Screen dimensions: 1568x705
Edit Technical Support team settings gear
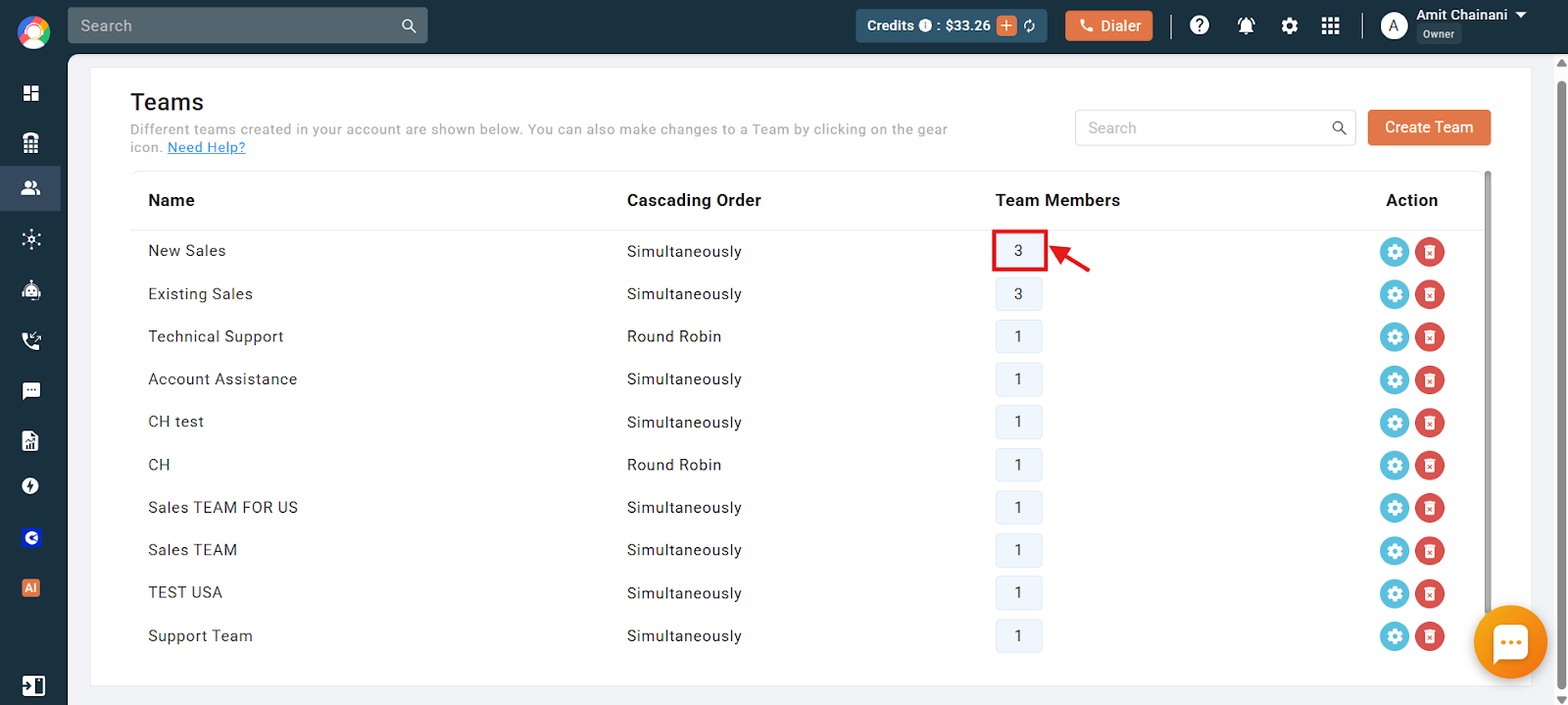[1395, 337]
